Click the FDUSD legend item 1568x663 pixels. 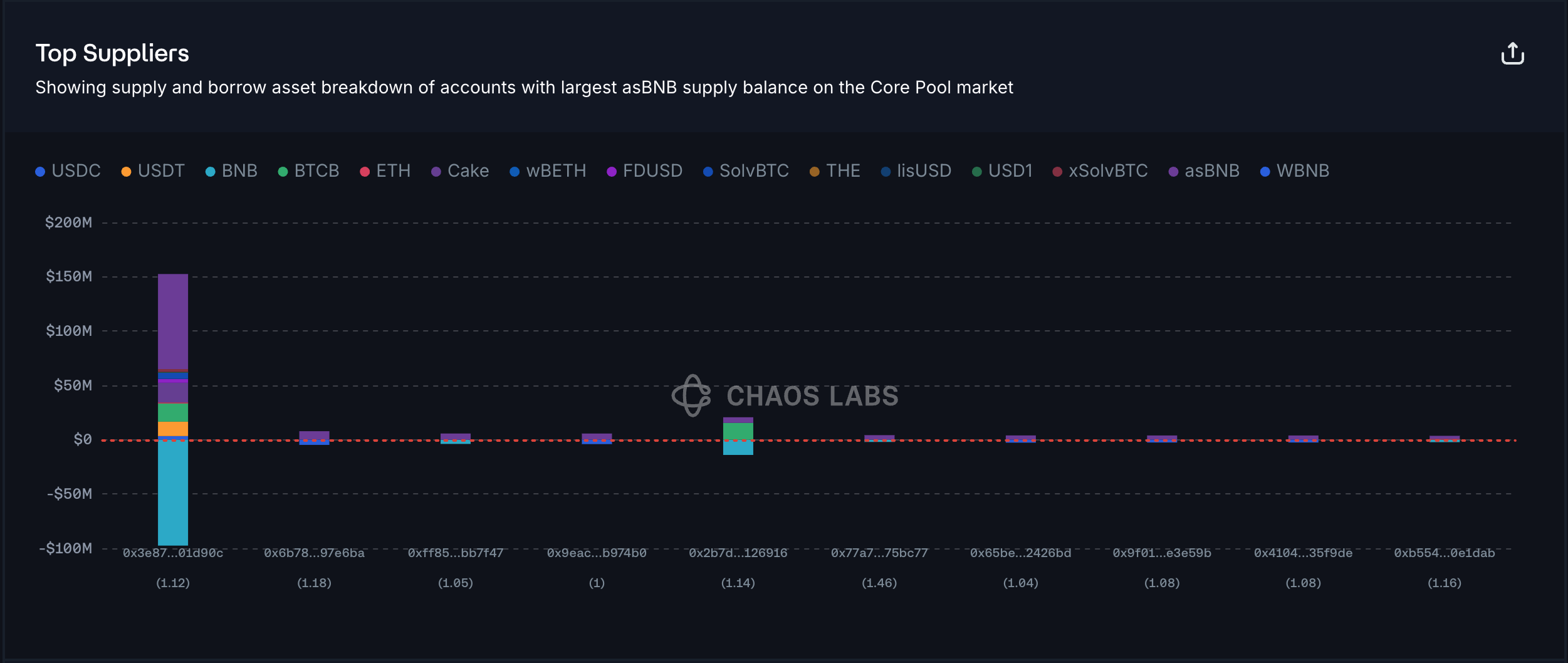[x=644, y=171]
